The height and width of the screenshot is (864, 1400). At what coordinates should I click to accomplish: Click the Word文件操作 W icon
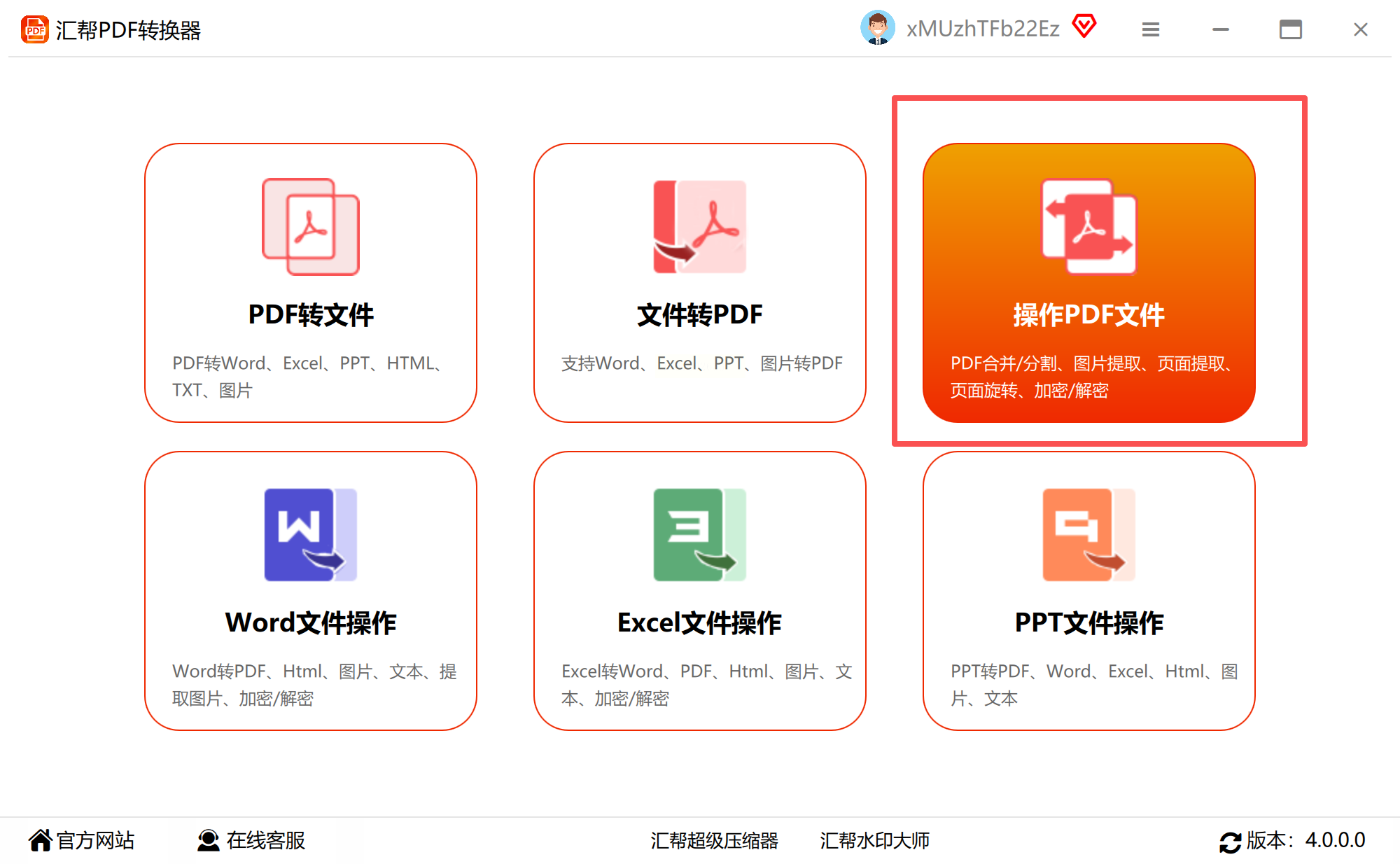coord(310,534)
